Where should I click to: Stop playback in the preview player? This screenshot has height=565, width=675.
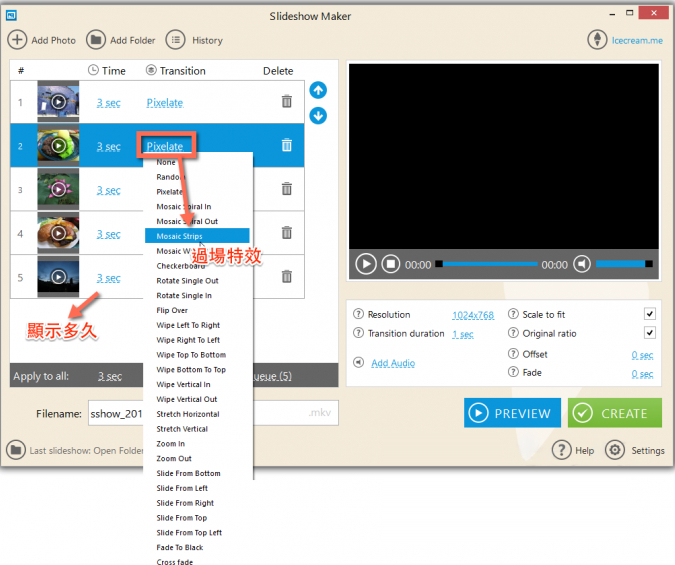pyautogui.click(x=391, y=264)
